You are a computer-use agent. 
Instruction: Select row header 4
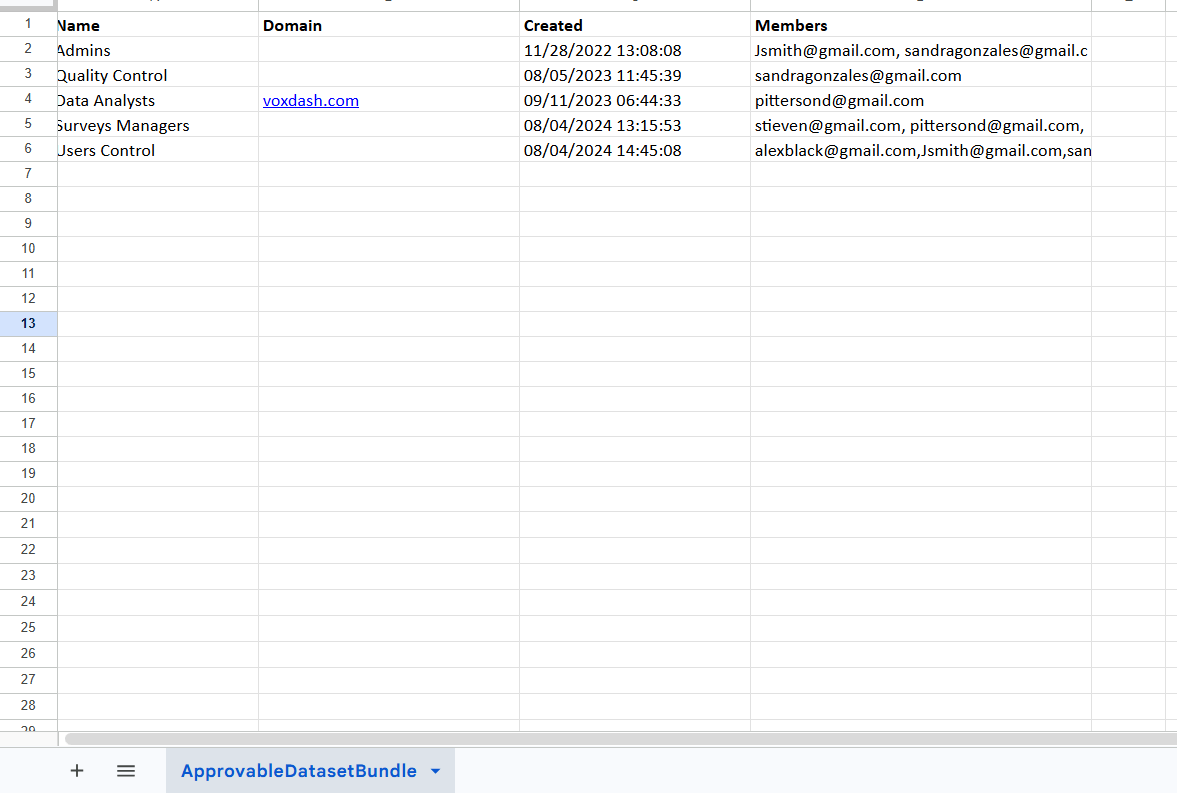[29, 99]
